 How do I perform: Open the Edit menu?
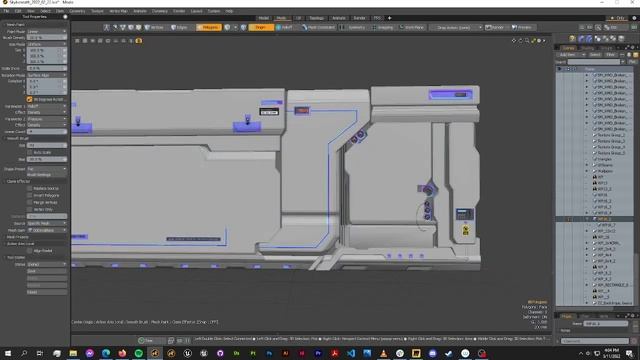pos(18,11)
